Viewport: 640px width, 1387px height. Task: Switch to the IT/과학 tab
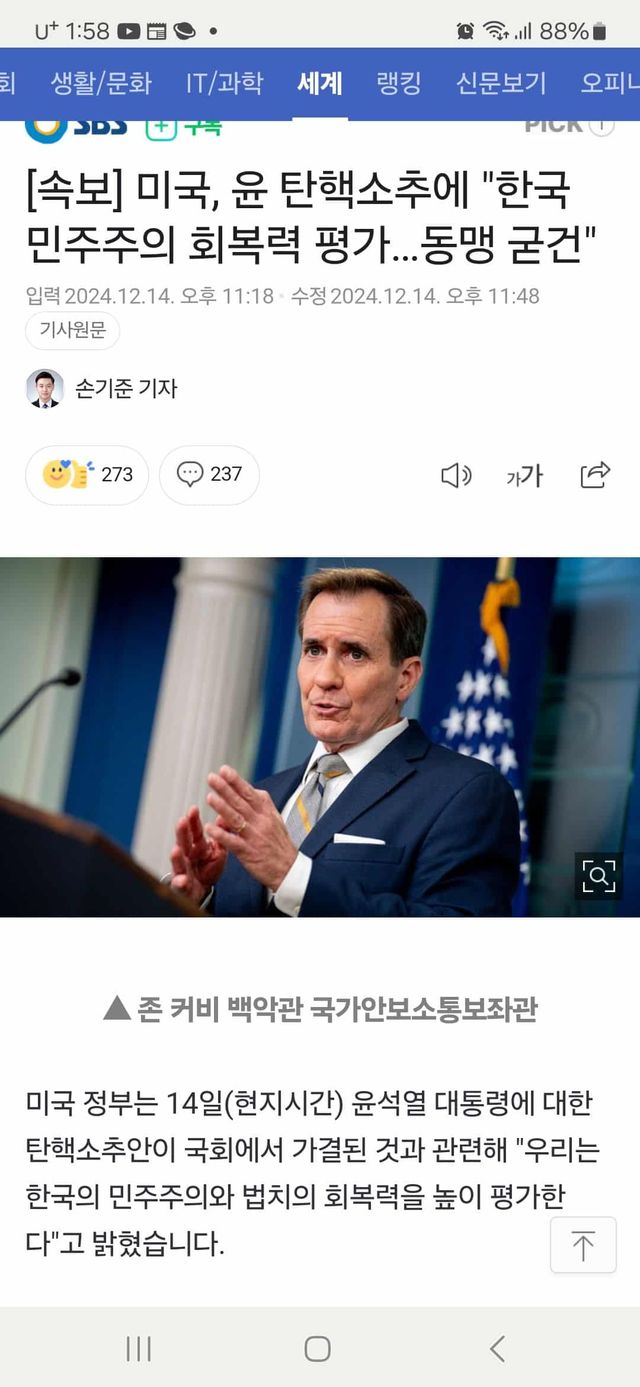click(224, 84)
